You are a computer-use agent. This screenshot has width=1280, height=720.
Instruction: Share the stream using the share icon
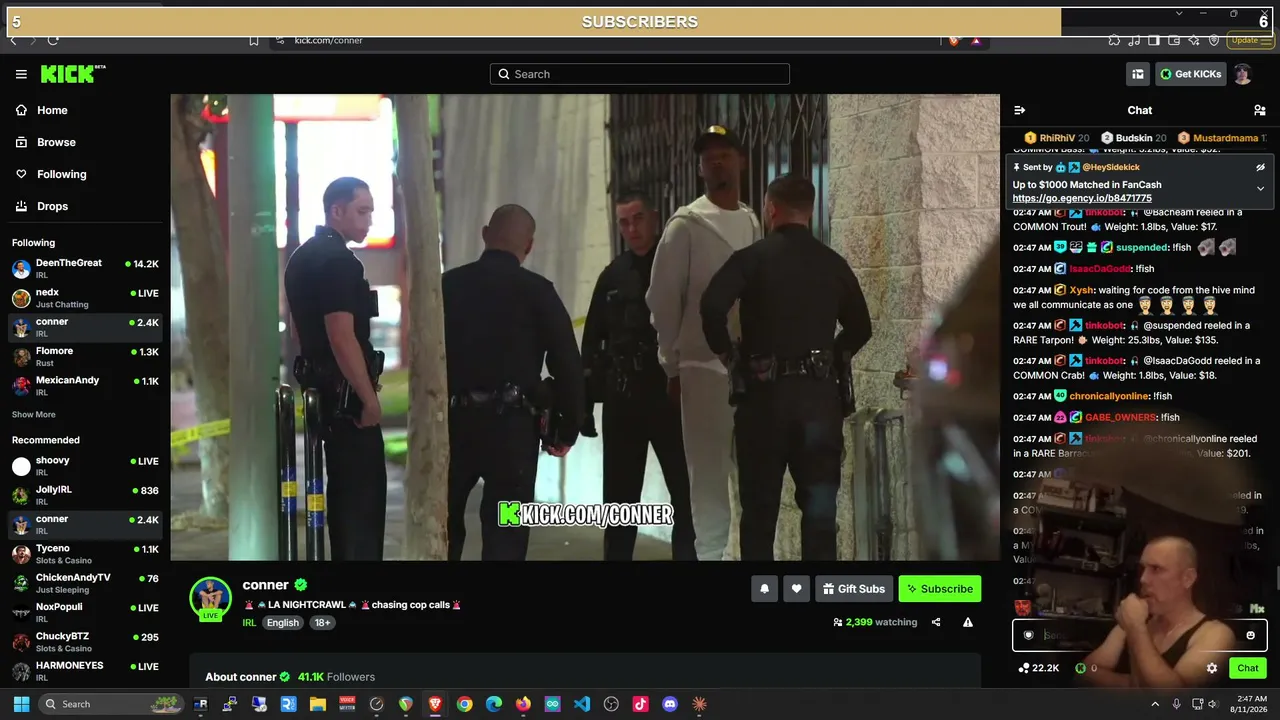936,622
